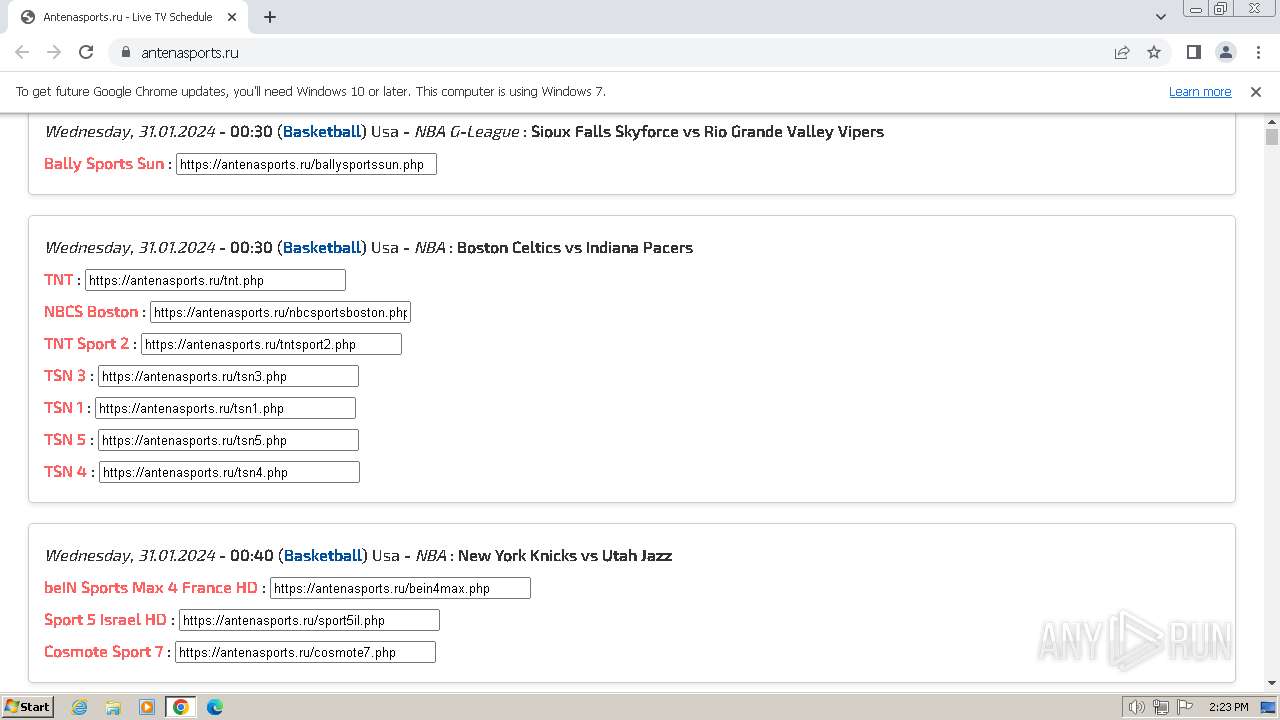Open the network tray icon
Screen dimensions: 1280x720
[1161, 707]
